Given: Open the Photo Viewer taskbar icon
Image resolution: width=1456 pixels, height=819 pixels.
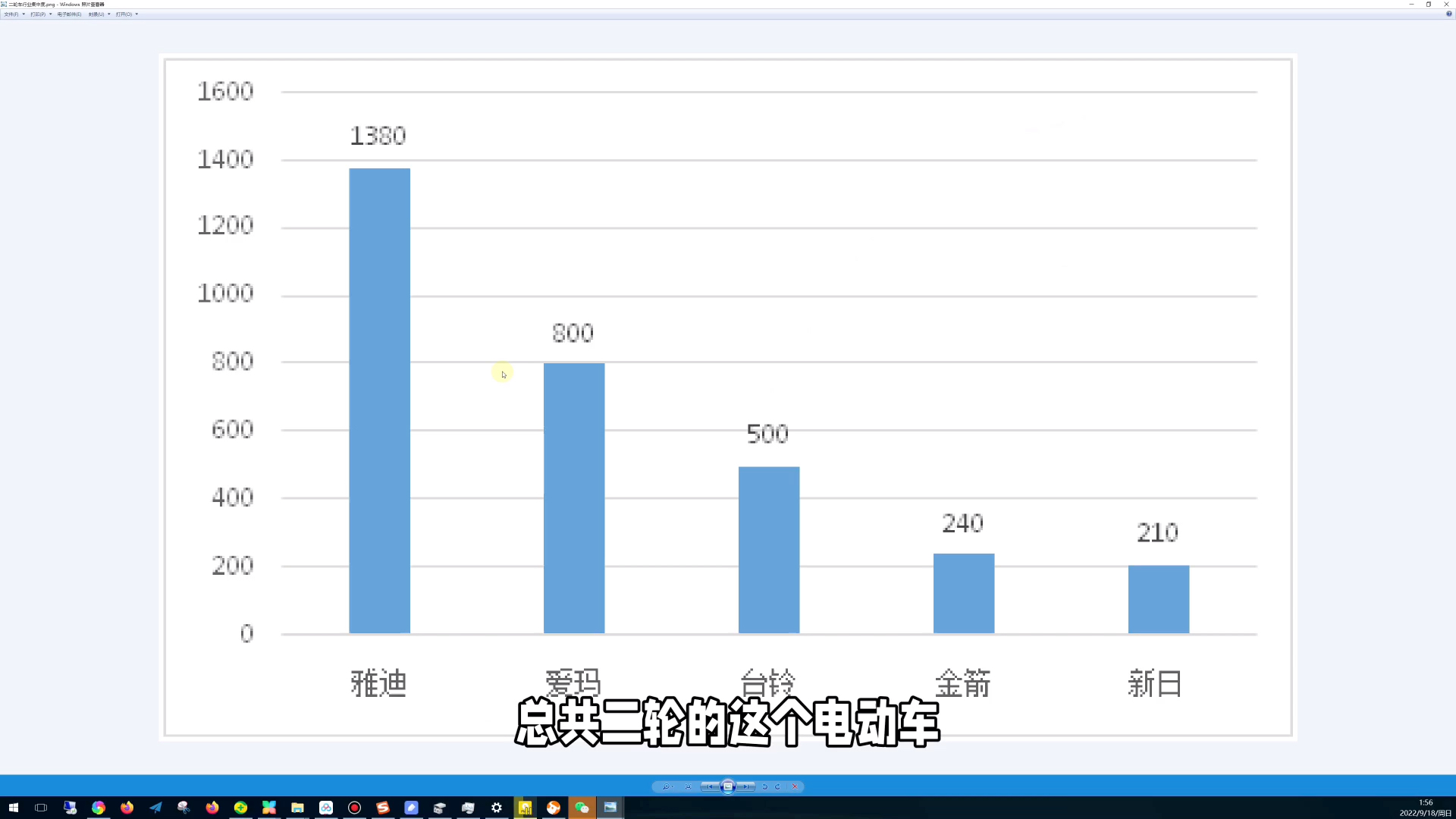Looking at the screenshot, I should click(x=610, y=808).
